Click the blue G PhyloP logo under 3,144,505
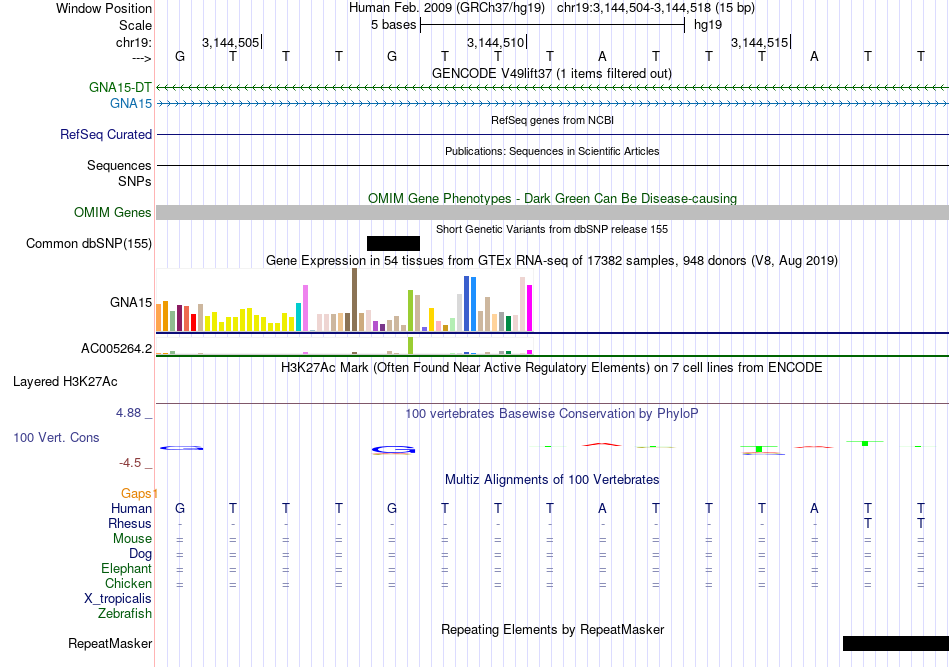 pyautogui.click(x=182, y=448)
